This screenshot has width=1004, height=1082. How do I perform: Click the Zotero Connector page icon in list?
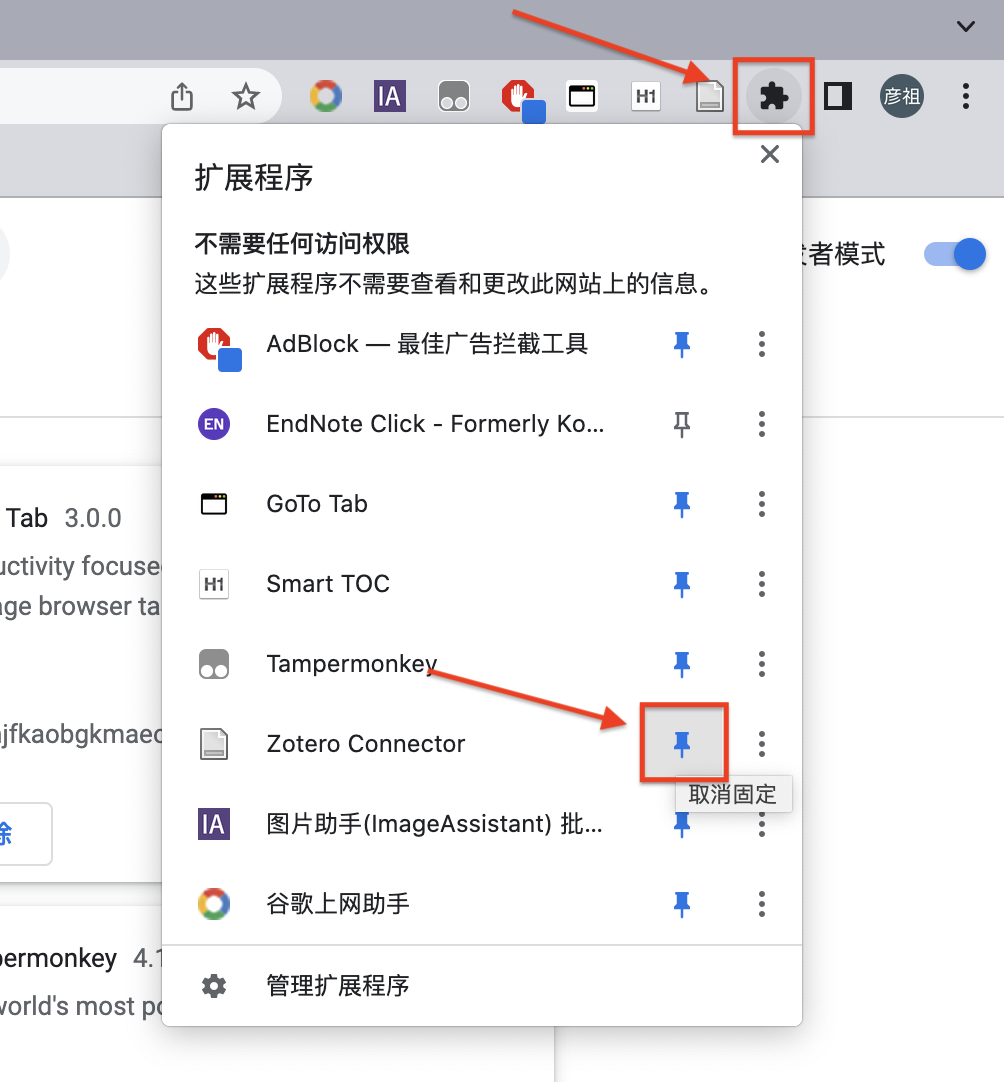point(214,744)
